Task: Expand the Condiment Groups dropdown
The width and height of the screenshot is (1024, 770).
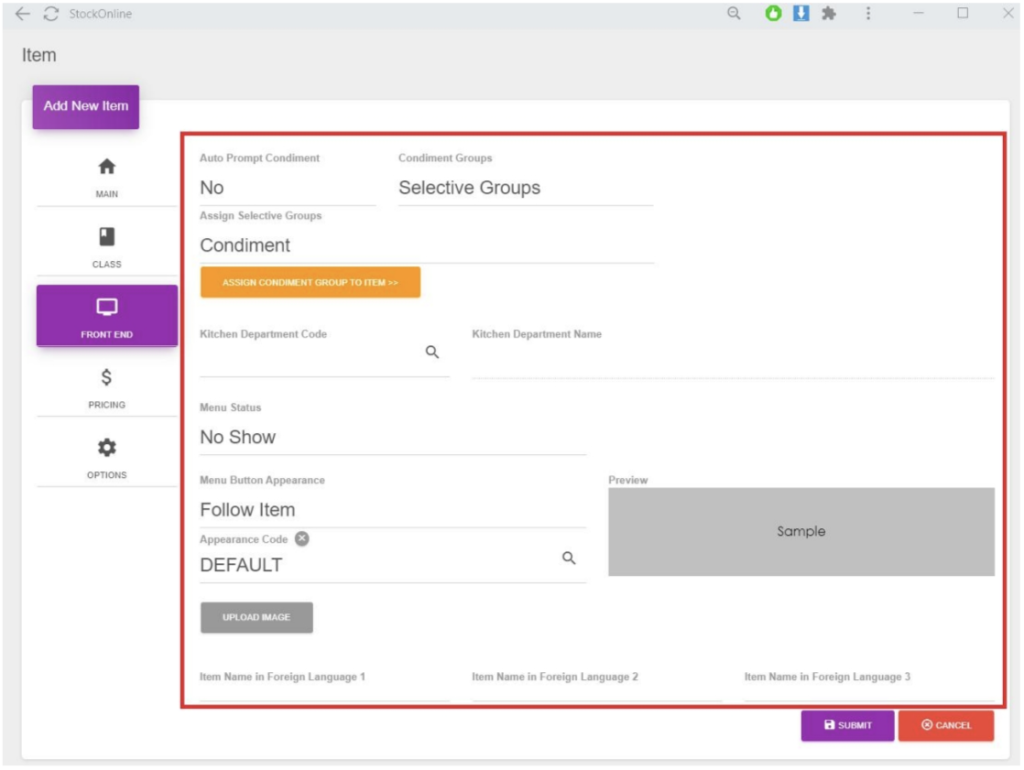Action: point(524,188)
